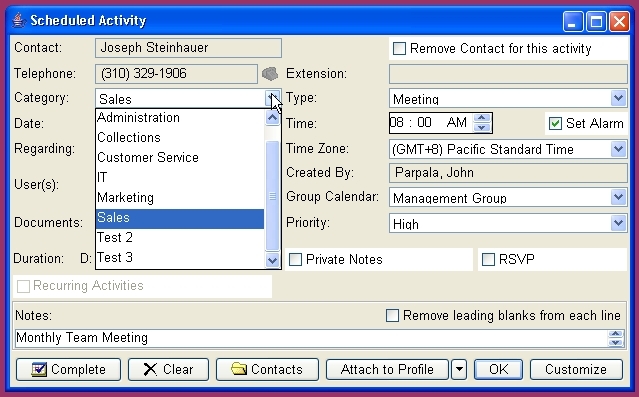
Task: Click the Notes scroll down arrow
Action: pyautogui.click(x=615, y=343)
